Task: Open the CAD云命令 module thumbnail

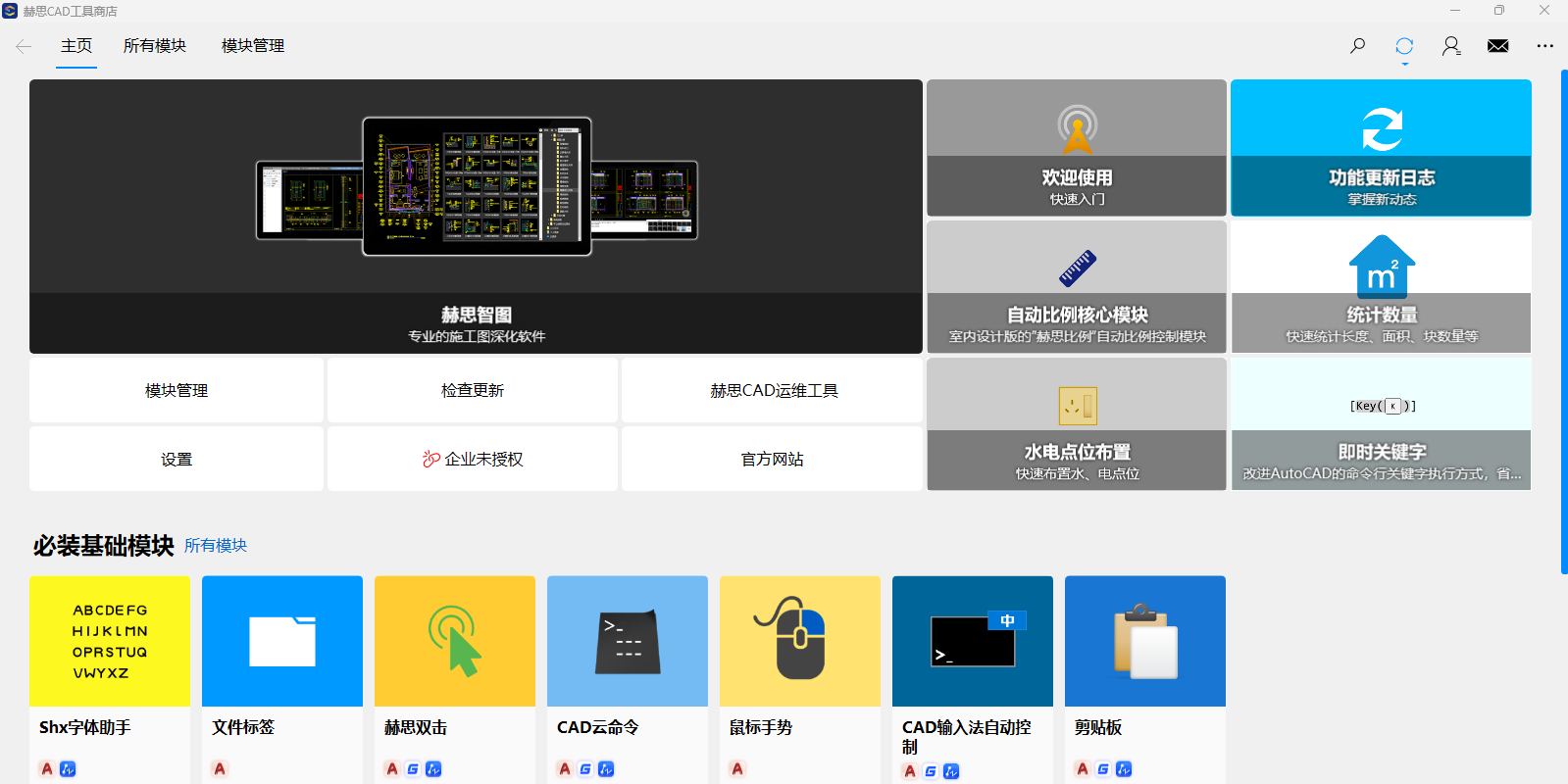Action: click(x=628, y=641)
